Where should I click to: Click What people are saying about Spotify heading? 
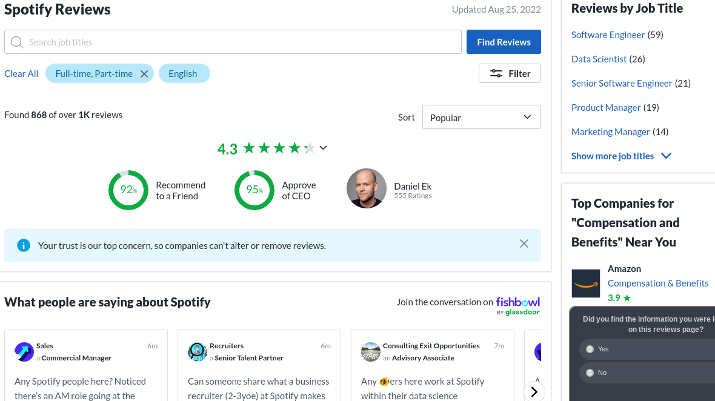107,302
